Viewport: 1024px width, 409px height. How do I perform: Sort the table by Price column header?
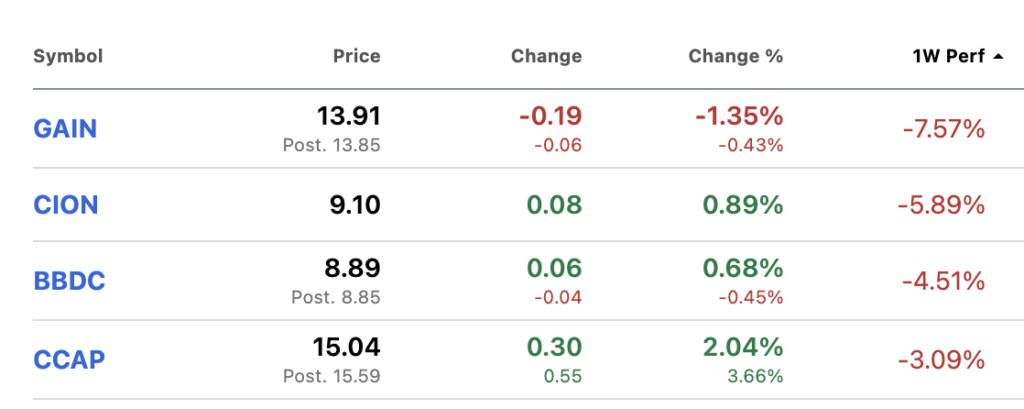(357, 56)
